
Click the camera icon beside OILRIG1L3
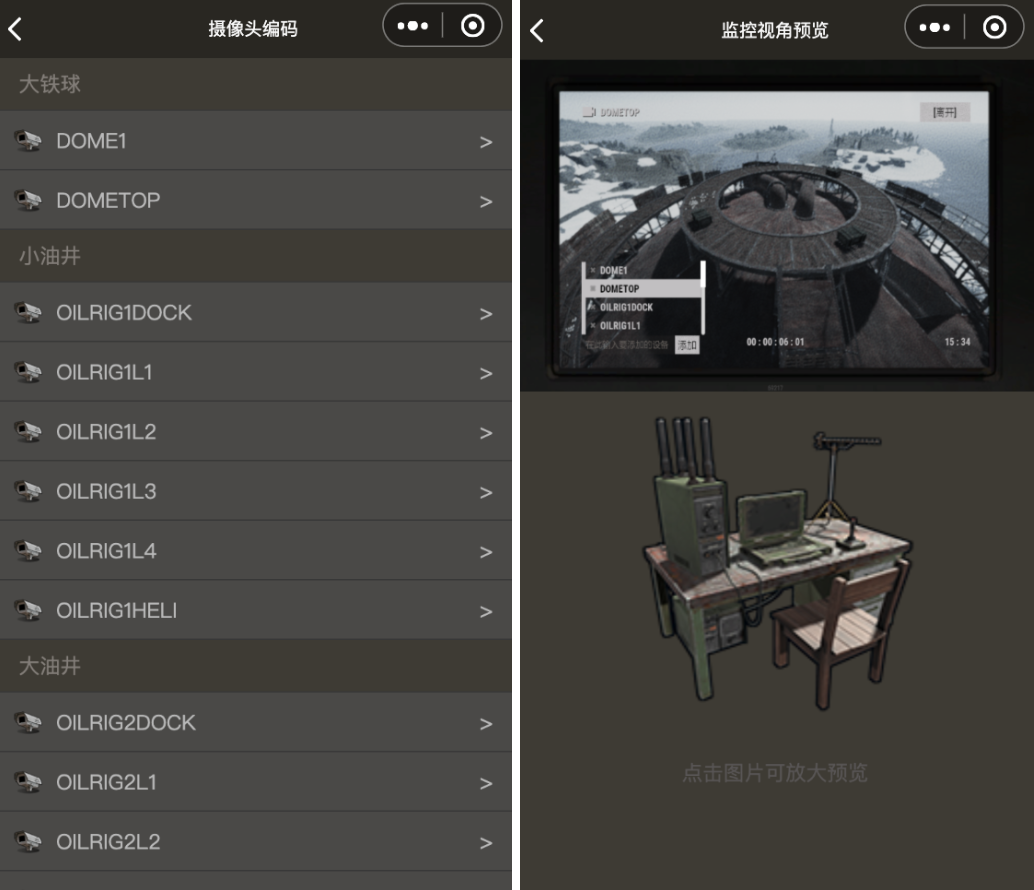[28, 491]
